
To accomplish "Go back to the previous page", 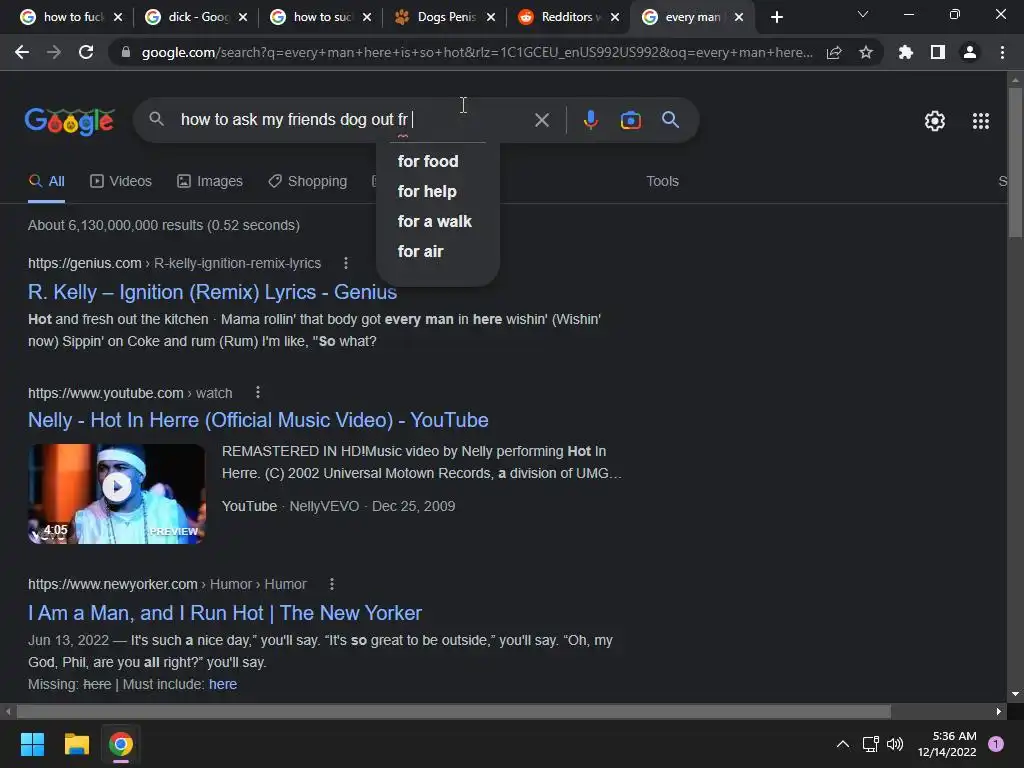I will tap(22, 52).
